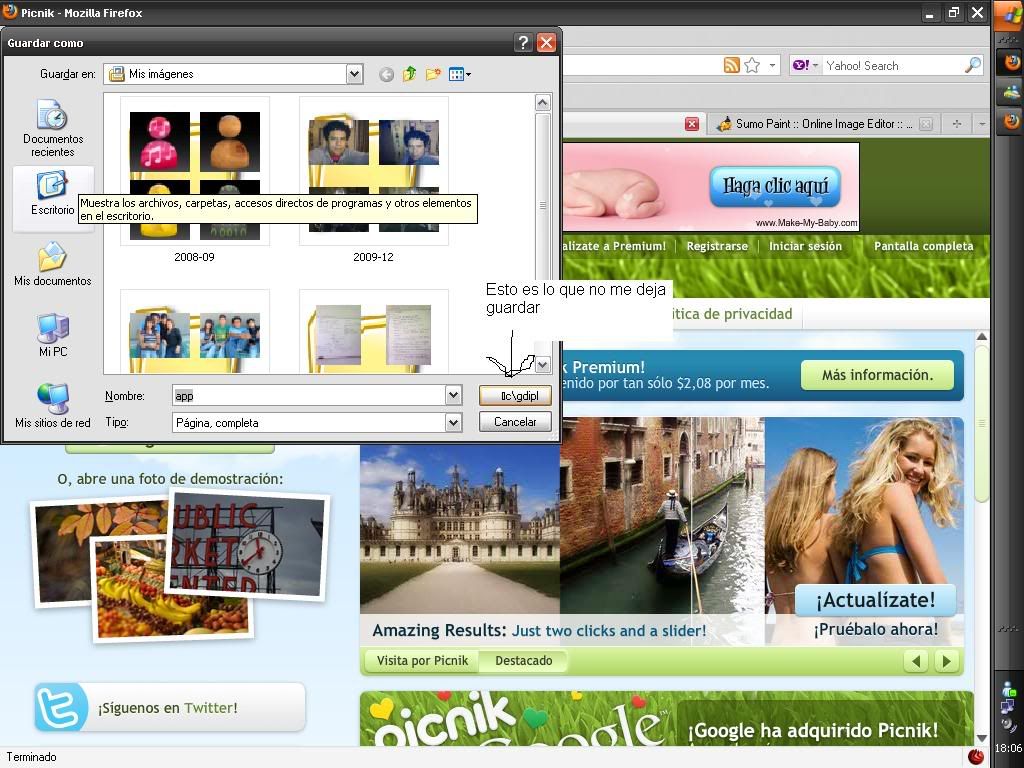Click the Twitter bird icon
The image size is (1024, 768).
(x=60, y=707)
